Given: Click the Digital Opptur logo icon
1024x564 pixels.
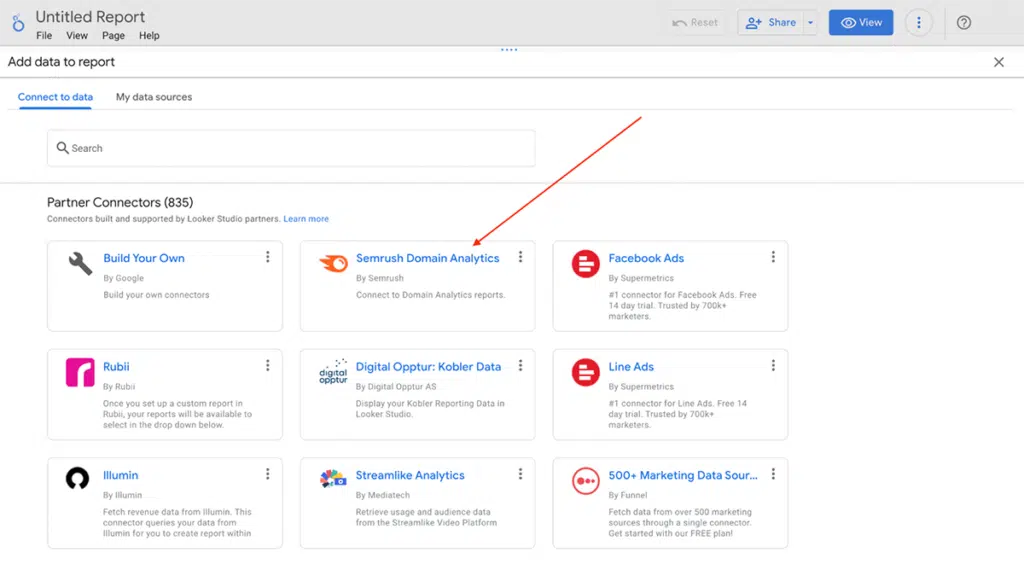Looking at the screenshot, I should tap(333, 371).
